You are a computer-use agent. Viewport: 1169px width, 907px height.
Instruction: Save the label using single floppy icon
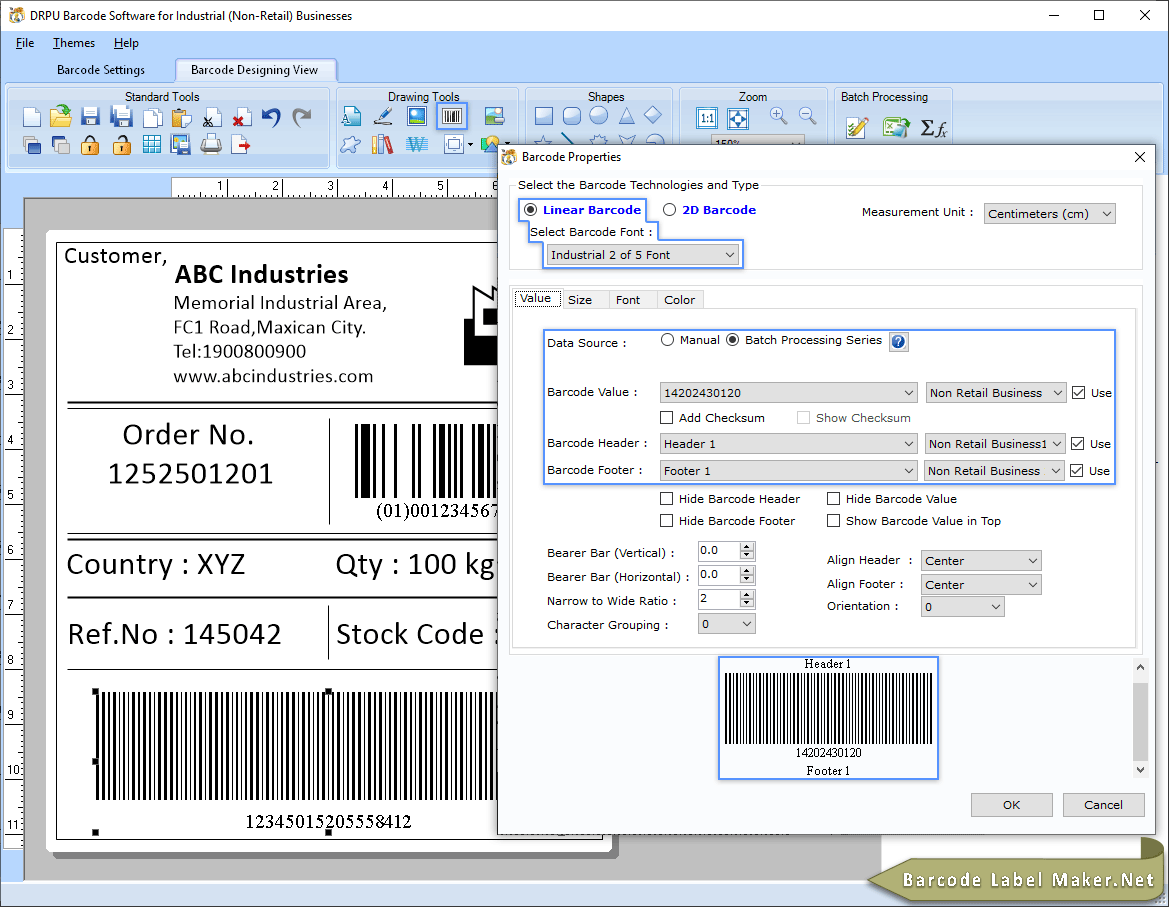click(90, 117)
